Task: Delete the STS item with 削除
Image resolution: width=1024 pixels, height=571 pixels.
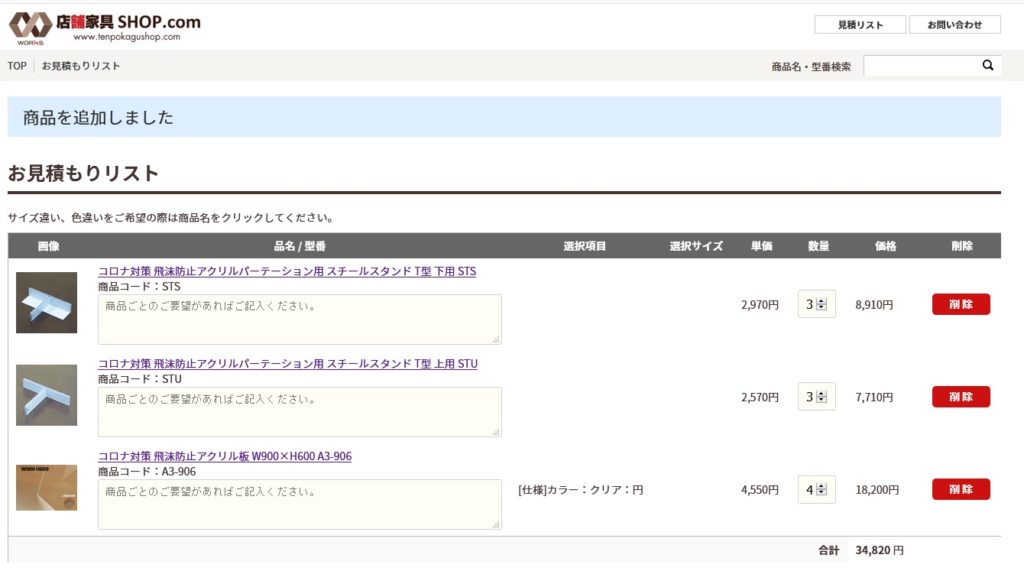Action: tap(961, 304)
